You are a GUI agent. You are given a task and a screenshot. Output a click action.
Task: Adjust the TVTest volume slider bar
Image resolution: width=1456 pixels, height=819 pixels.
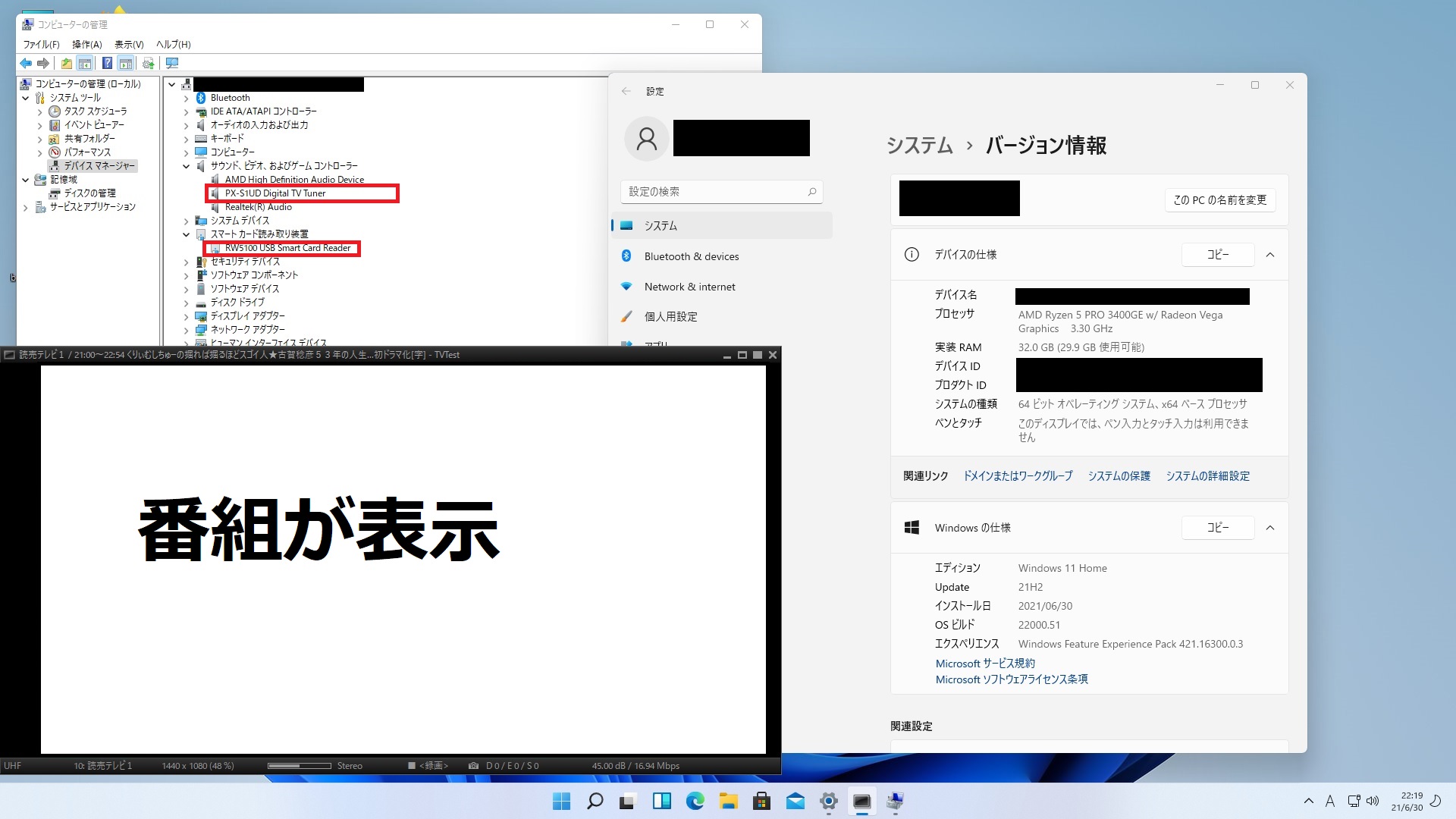click(299, 766)
